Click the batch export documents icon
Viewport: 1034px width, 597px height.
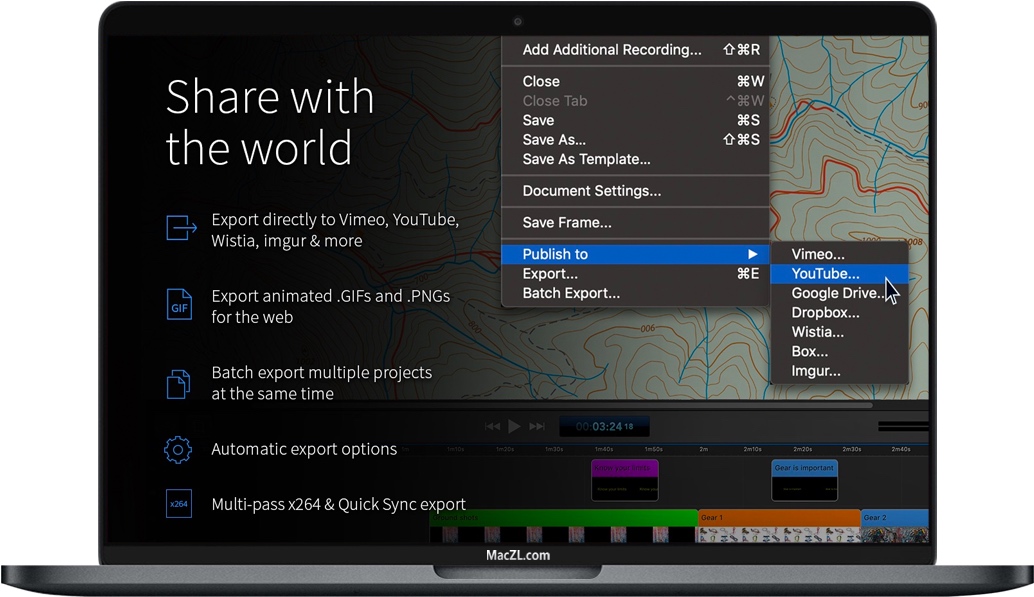pyautogui.click(x=178, y=382)
